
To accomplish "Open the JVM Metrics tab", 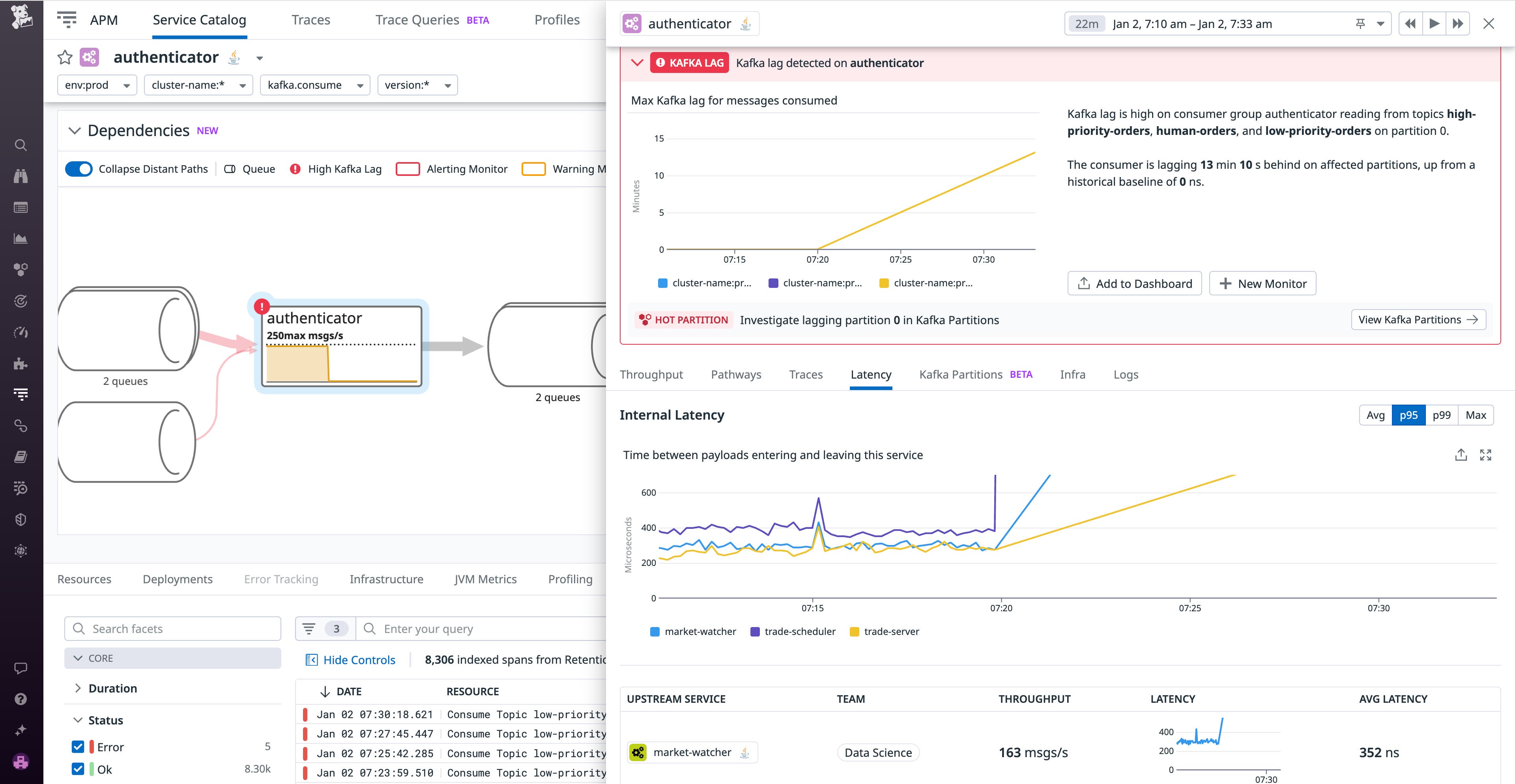I will pos(485,579).
